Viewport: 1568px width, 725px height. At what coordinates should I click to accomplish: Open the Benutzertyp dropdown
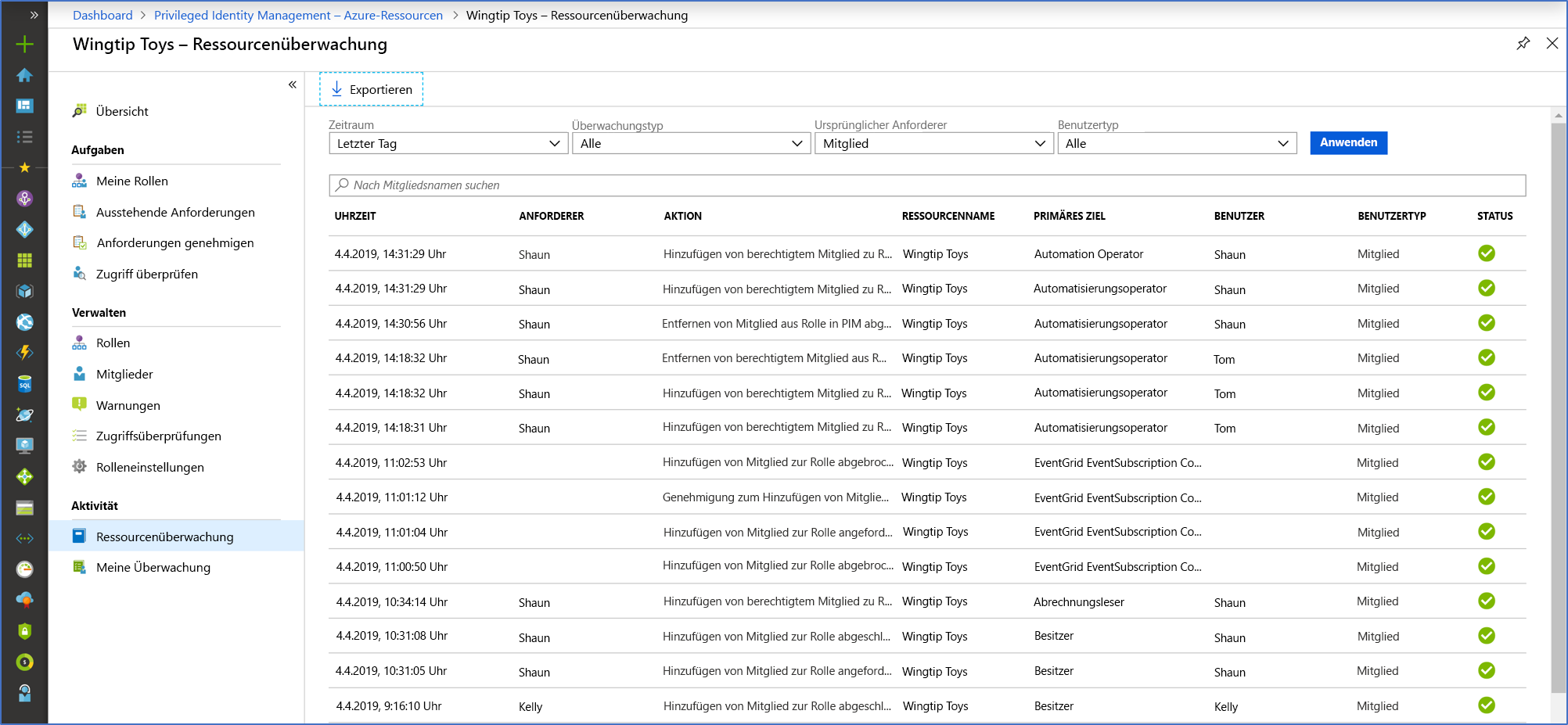pos(1177,143)
